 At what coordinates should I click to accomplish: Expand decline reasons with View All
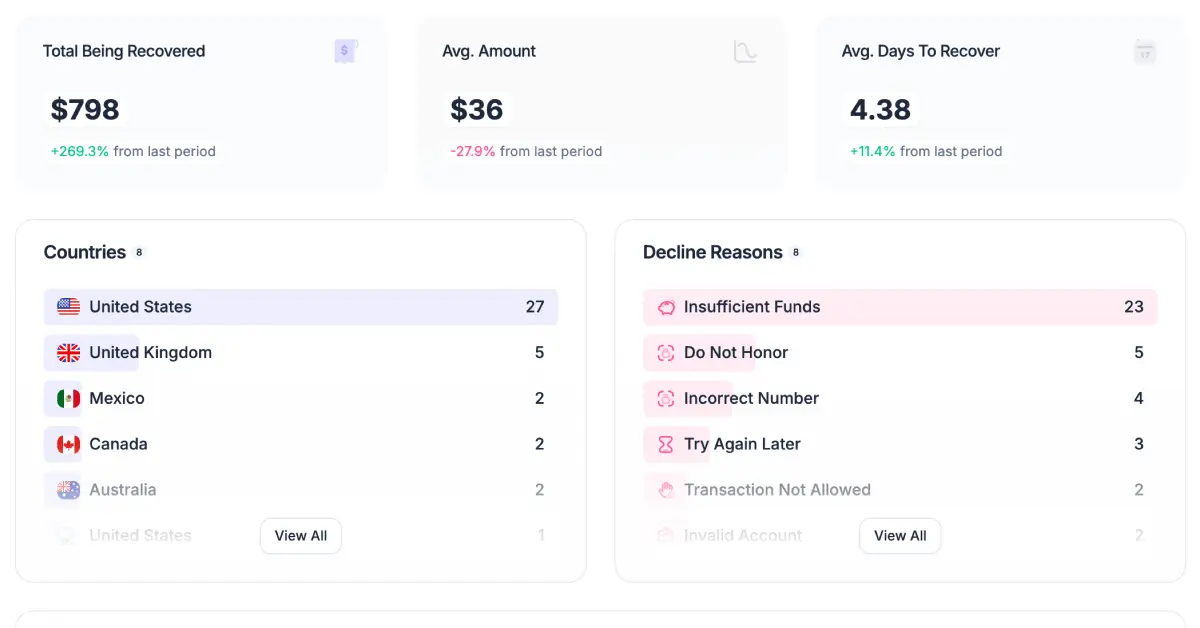click(x=900, y=536)
